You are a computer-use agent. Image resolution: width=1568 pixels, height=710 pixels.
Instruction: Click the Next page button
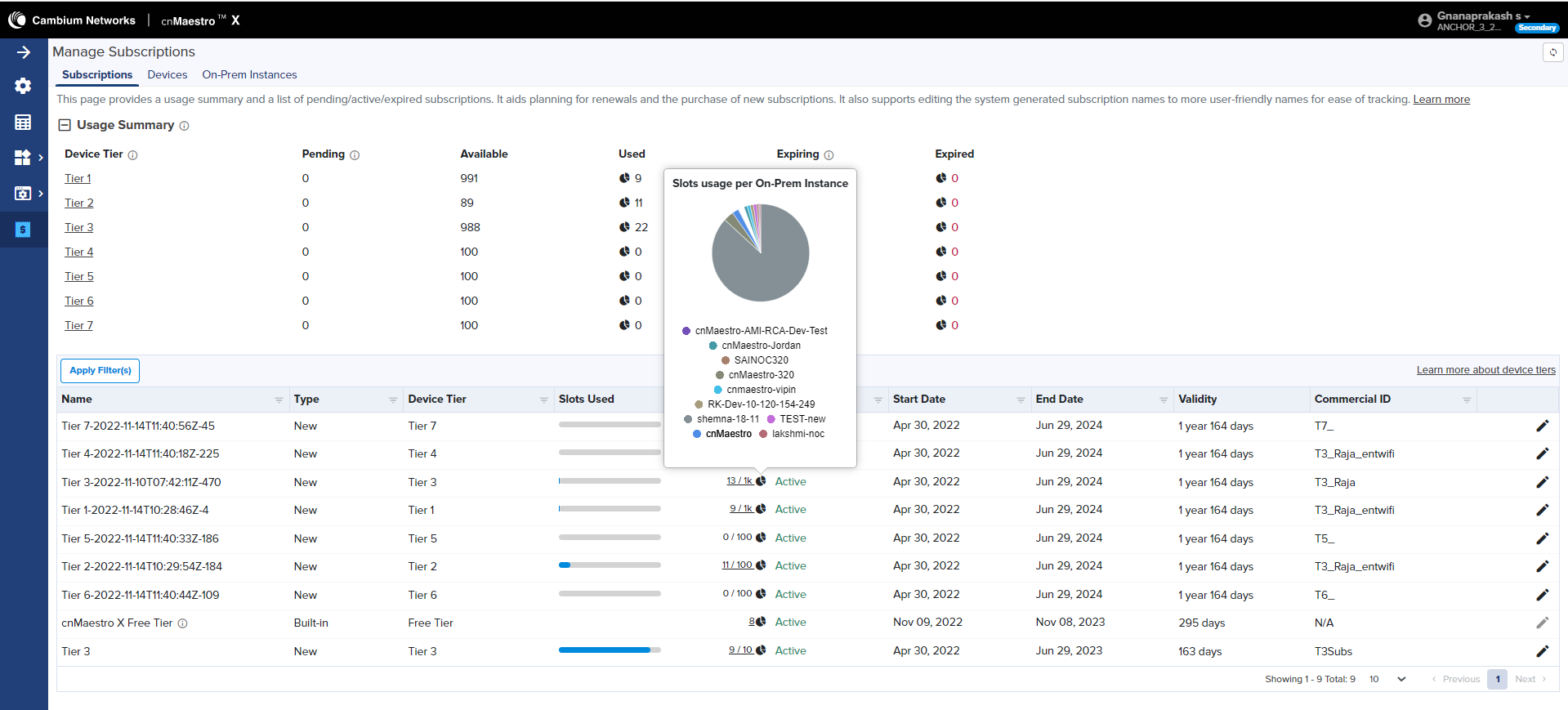tap(1530, 679)
